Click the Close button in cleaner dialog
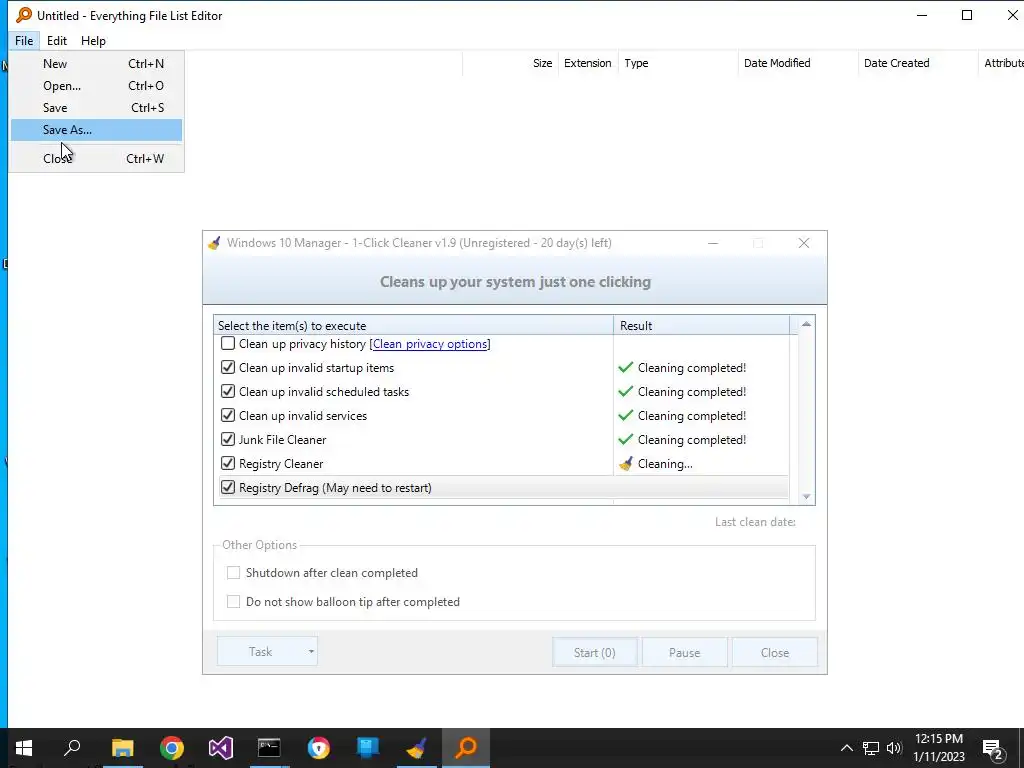Viewport: 1024px width, 768px height. point(775,652)
